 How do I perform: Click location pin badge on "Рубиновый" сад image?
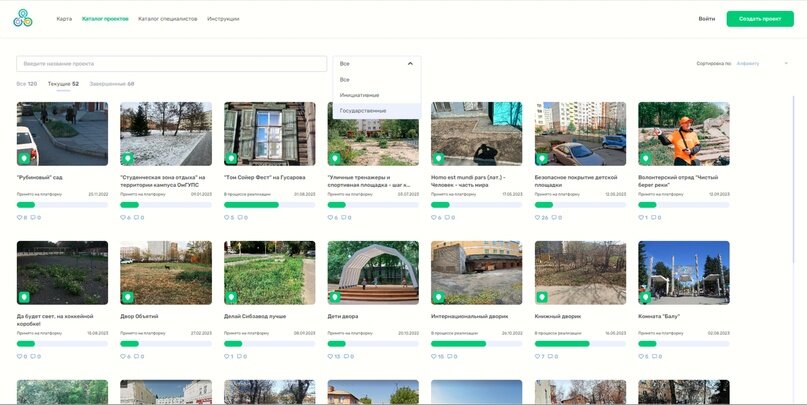click(24, 158)
